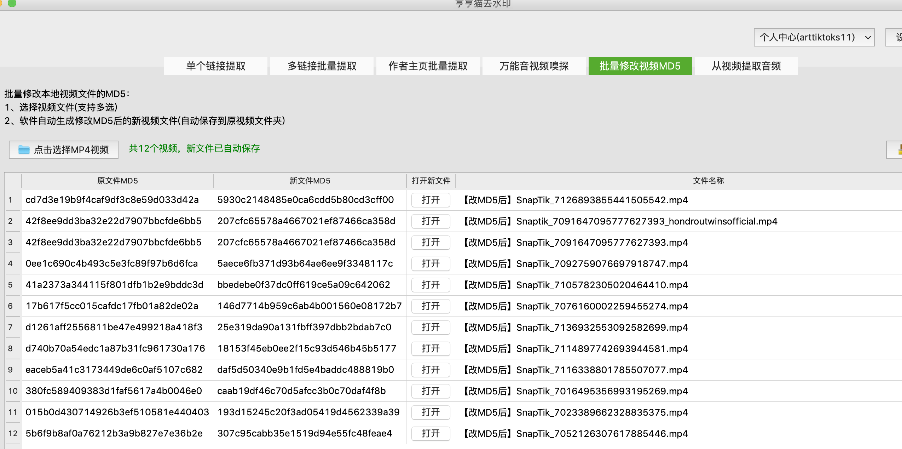902x449 pixels.
Task: Select original MD5 cd7d3e19b9f4caf9df3c8e59d033d42a
Action: [112, 200]
